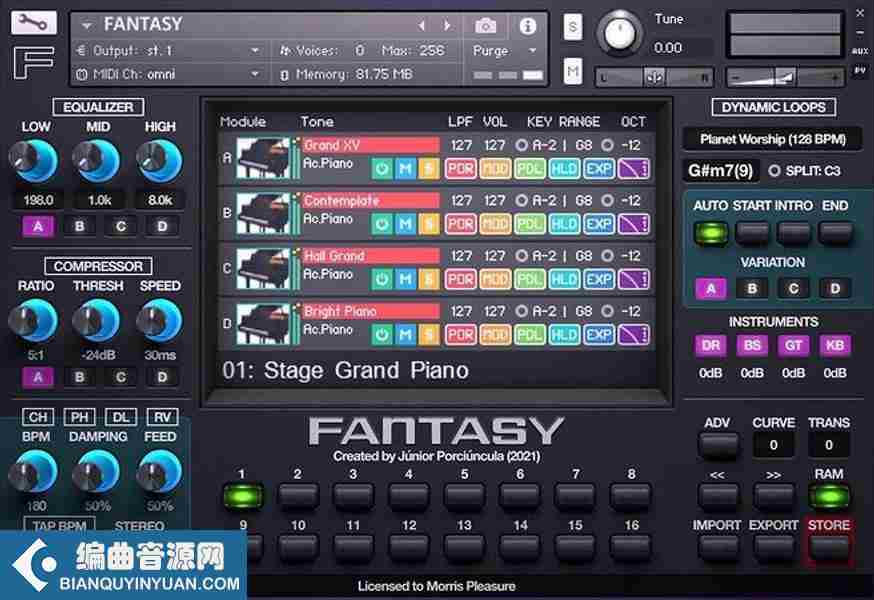This screenshot has height=600, width=874.
Task: Open the Purge dropdown menu
Action: (x=504, y=51)
